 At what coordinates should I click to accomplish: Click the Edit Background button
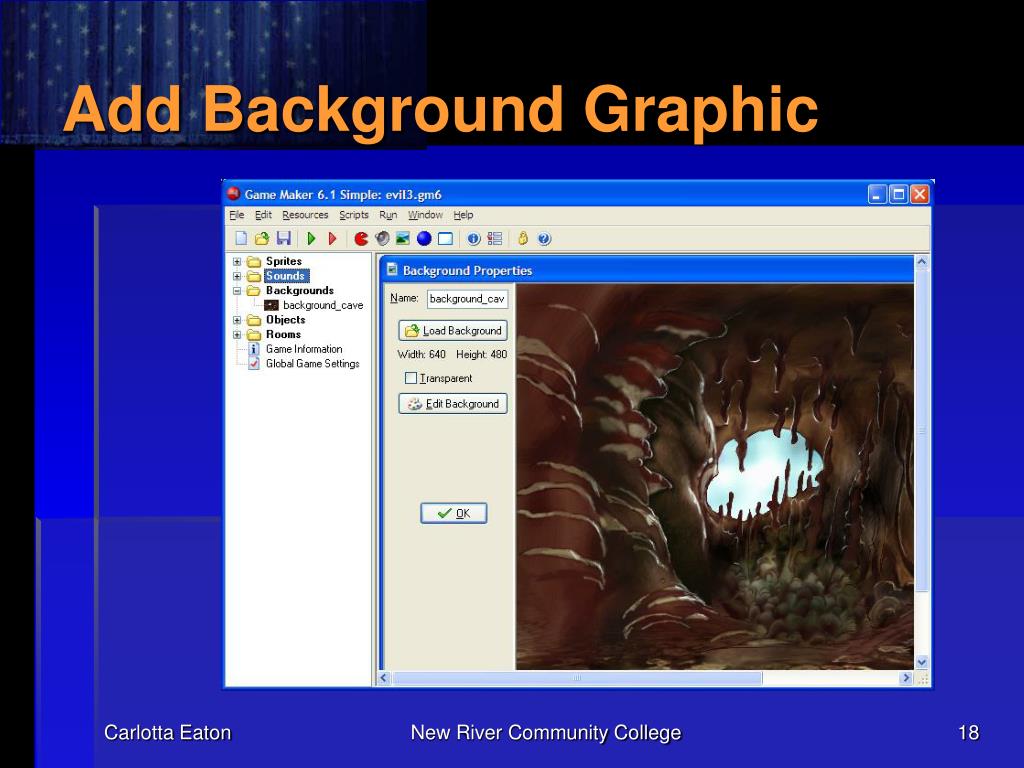tap(453, 404)
